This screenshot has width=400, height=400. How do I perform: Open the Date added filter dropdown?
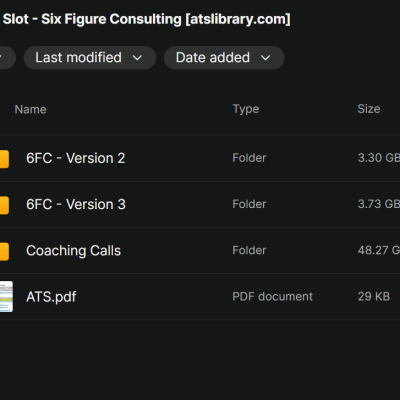(224, 58)
